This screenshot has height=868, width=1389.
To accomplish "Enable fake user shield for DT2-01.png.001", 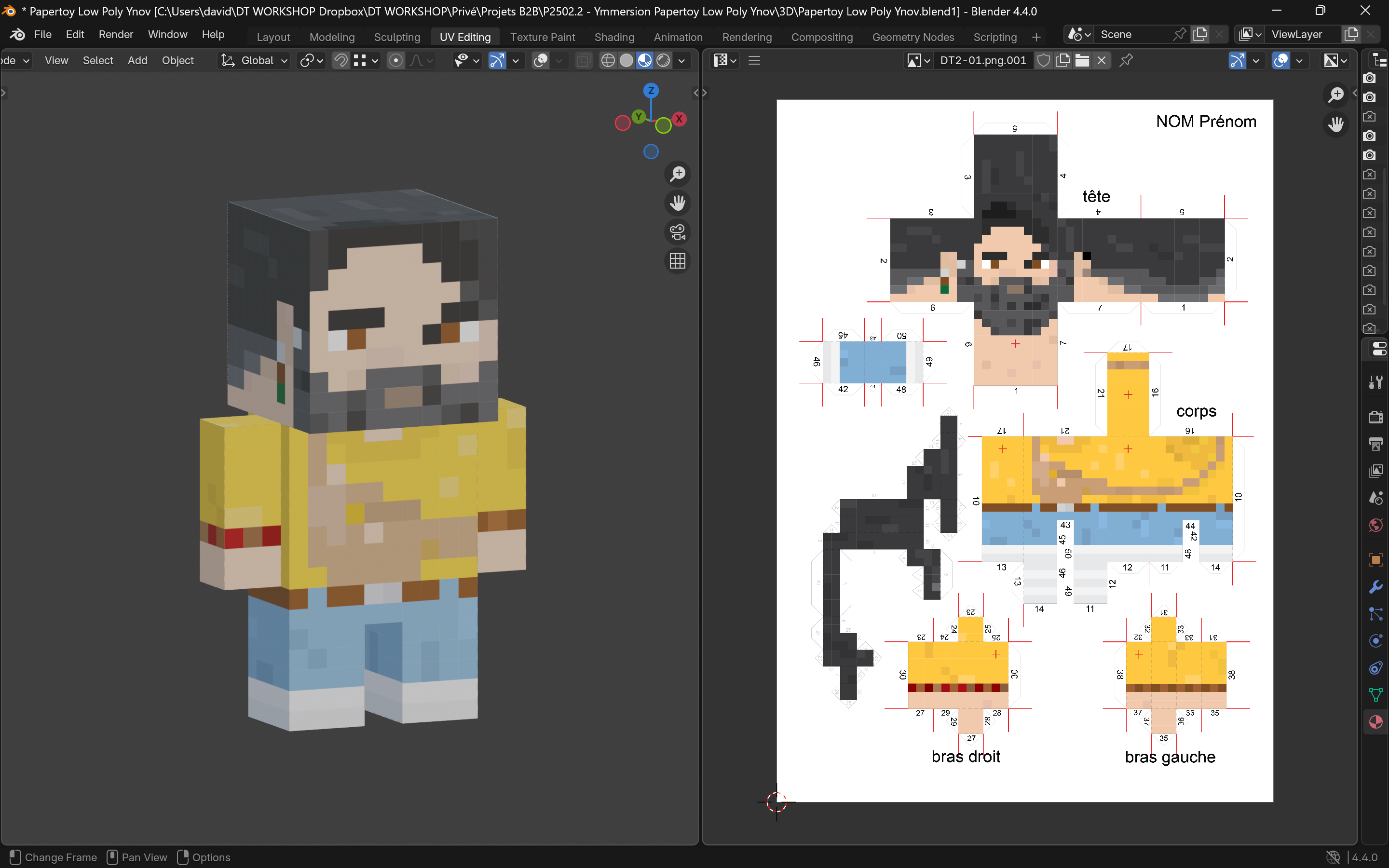I will tap(1044, 60).
